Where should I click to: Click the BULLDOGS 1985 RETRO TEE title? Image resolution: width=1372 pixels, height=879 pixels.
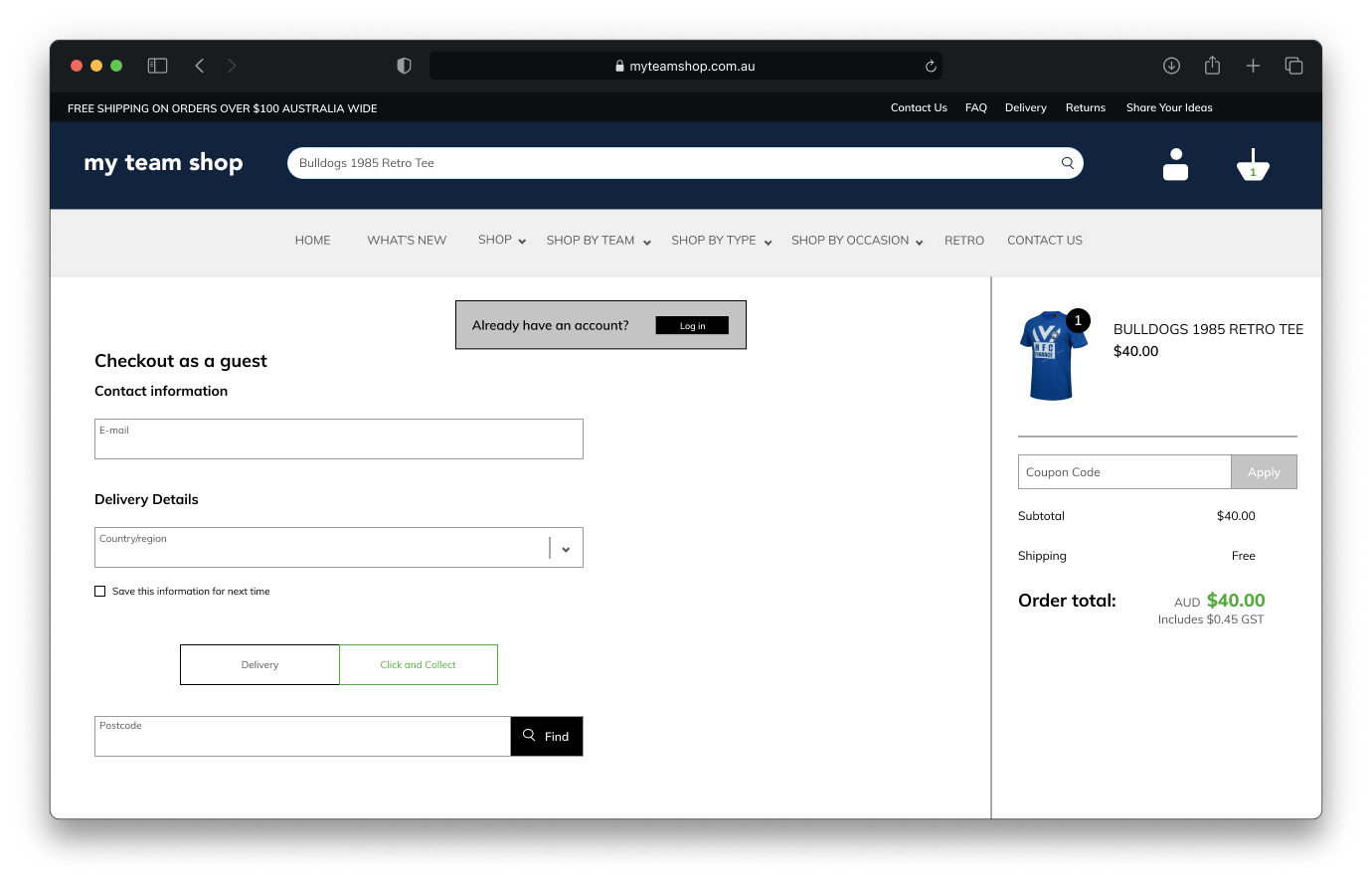coord(1208,329)
